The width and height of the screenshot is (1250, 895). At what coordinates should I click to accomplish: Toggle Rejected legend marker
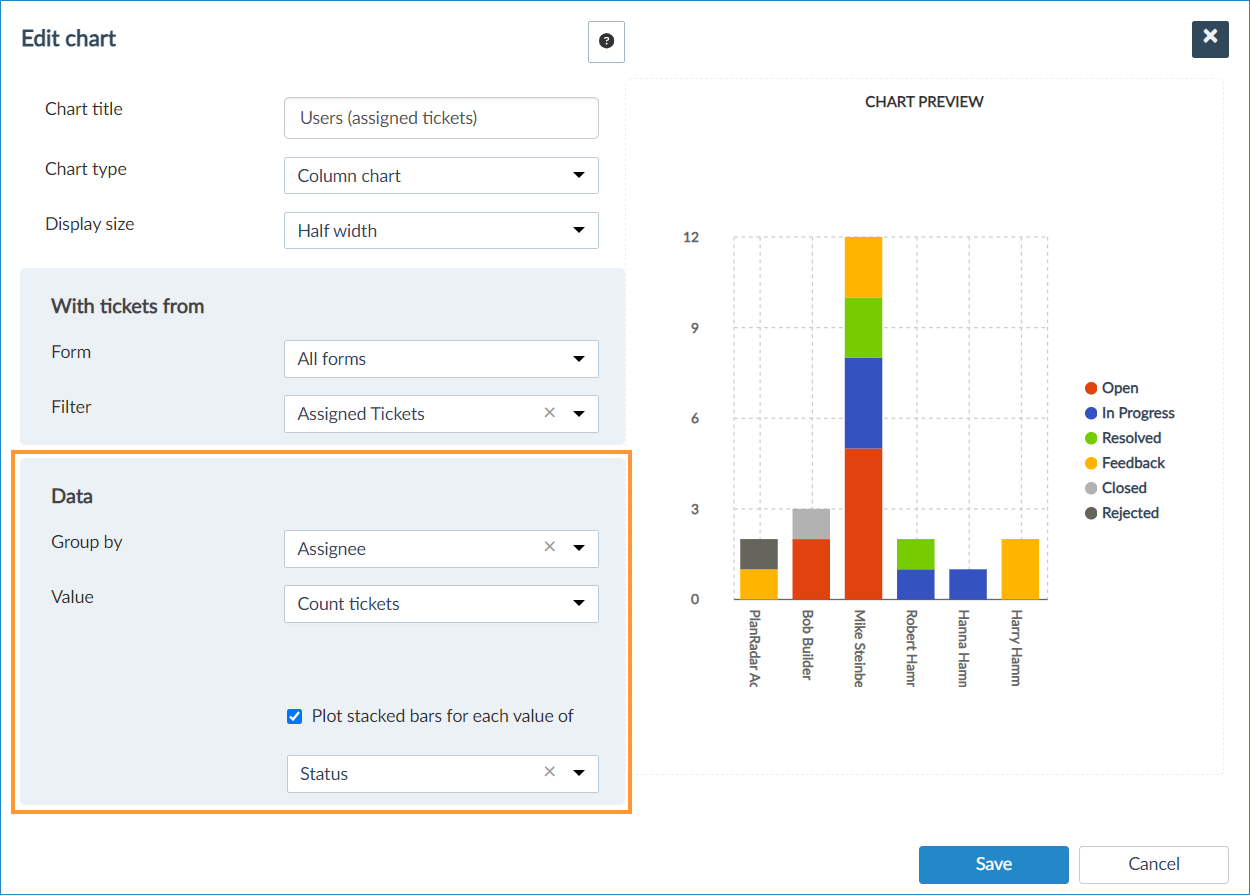[1092, 513]
